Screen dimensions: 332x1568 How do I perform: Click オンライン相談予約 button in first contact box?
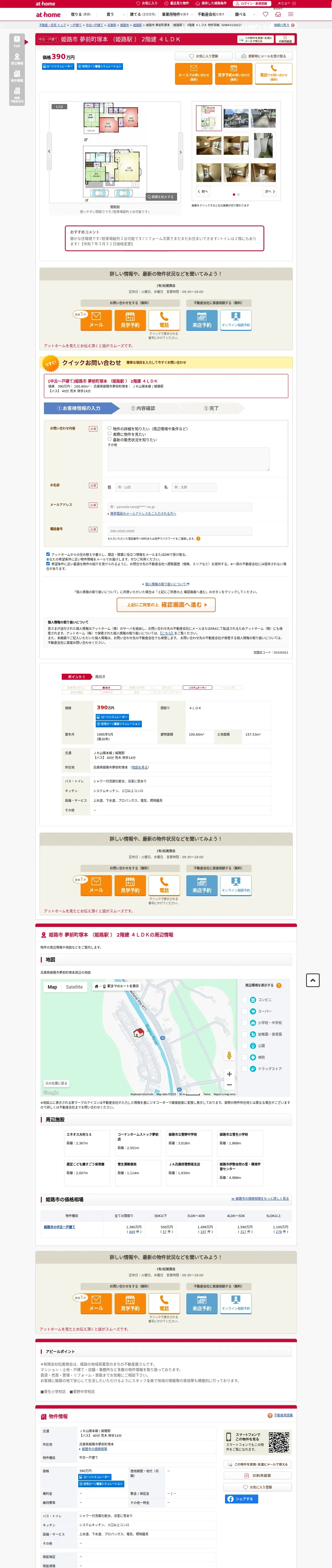click(x=236, y=320)
